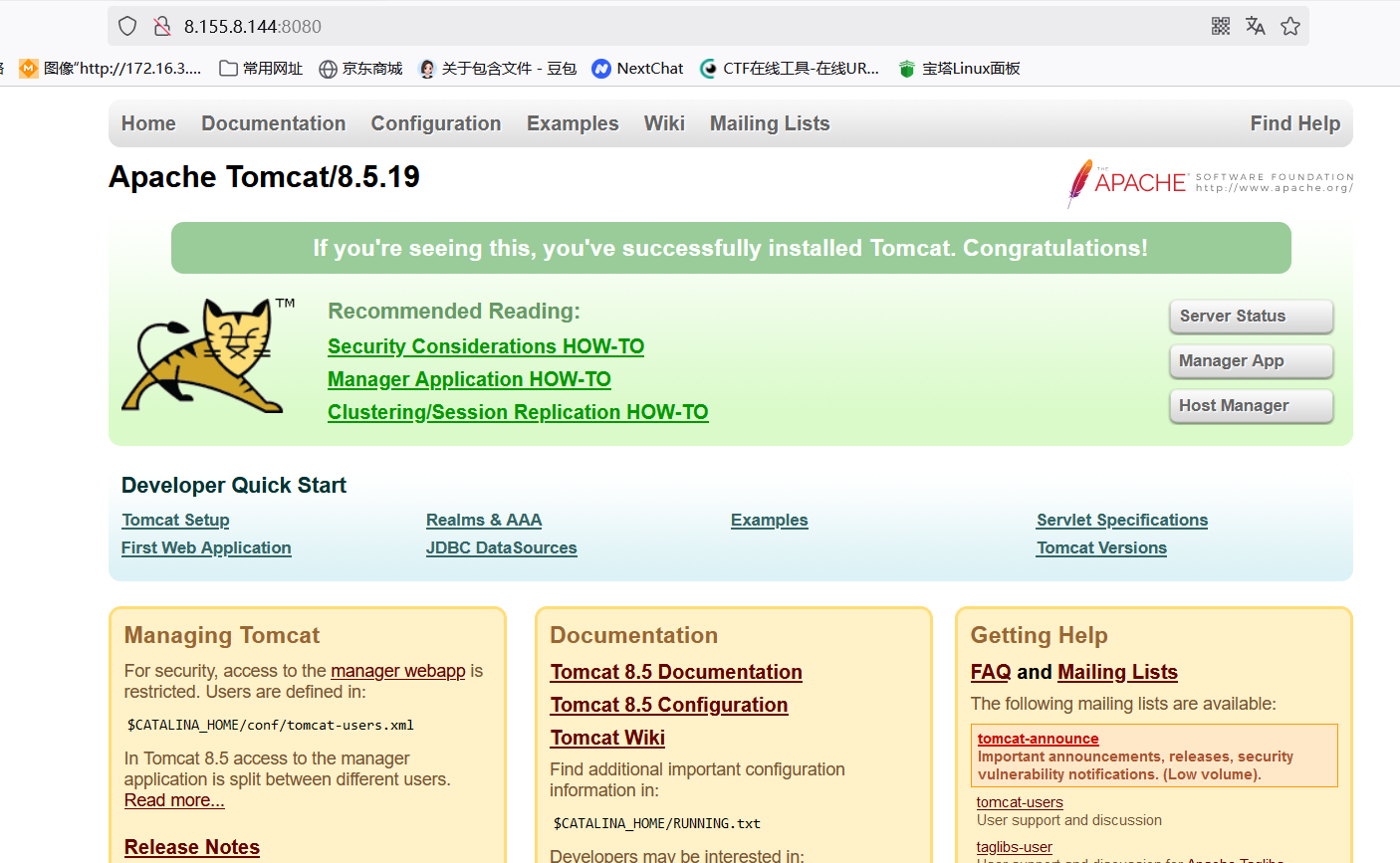Click the $CATALINA_HOME/conf/tomcat-users.xml path text

pyautogui.click(x=270, y=725)
